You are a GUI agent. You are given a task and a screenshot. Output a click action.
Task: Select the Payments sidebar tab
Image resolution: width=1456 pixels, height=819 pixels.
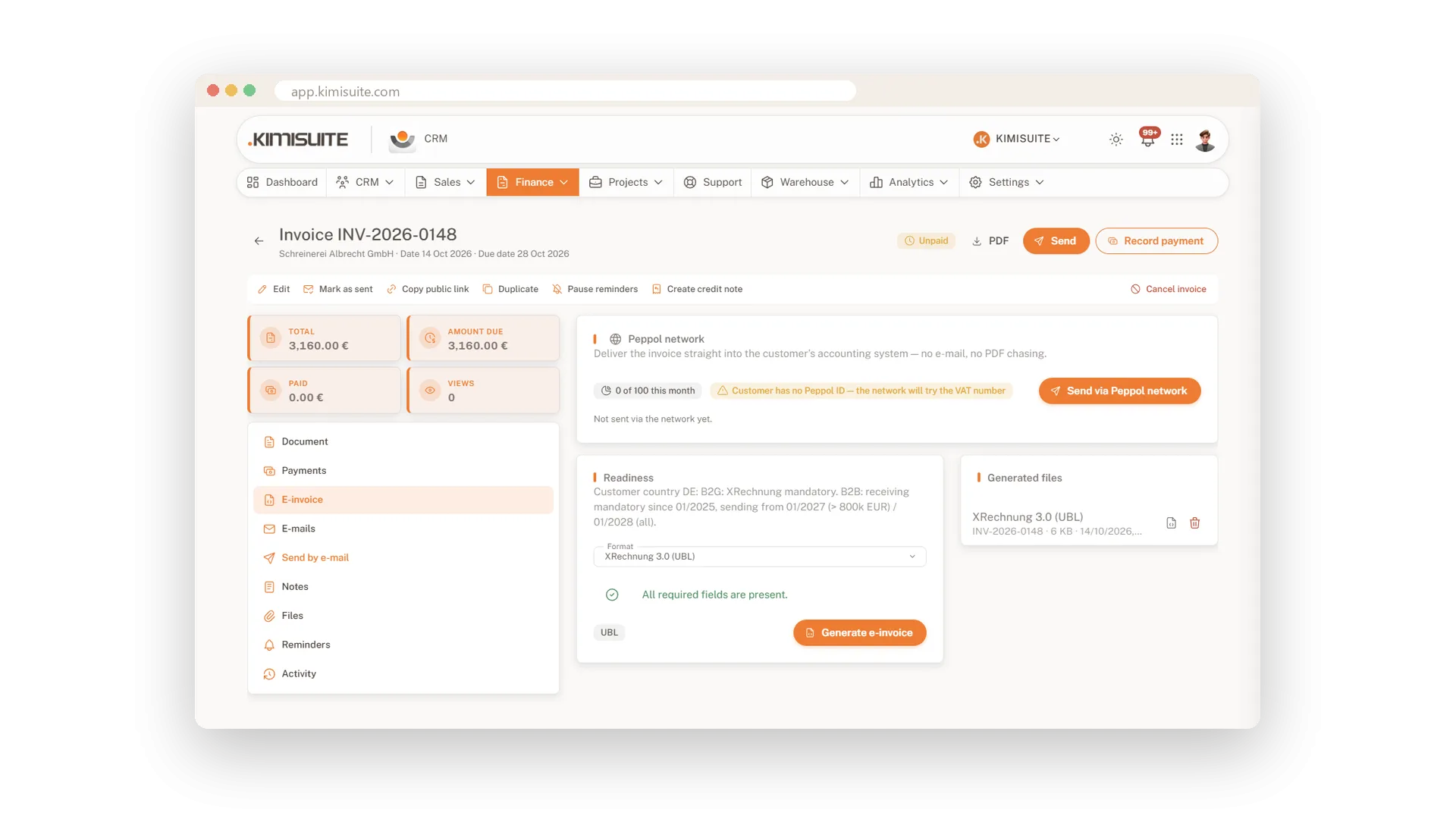(403, 471)
